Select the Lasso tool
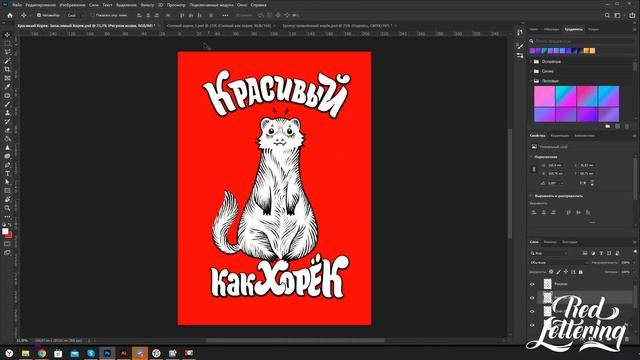 [x=7, y=52]
